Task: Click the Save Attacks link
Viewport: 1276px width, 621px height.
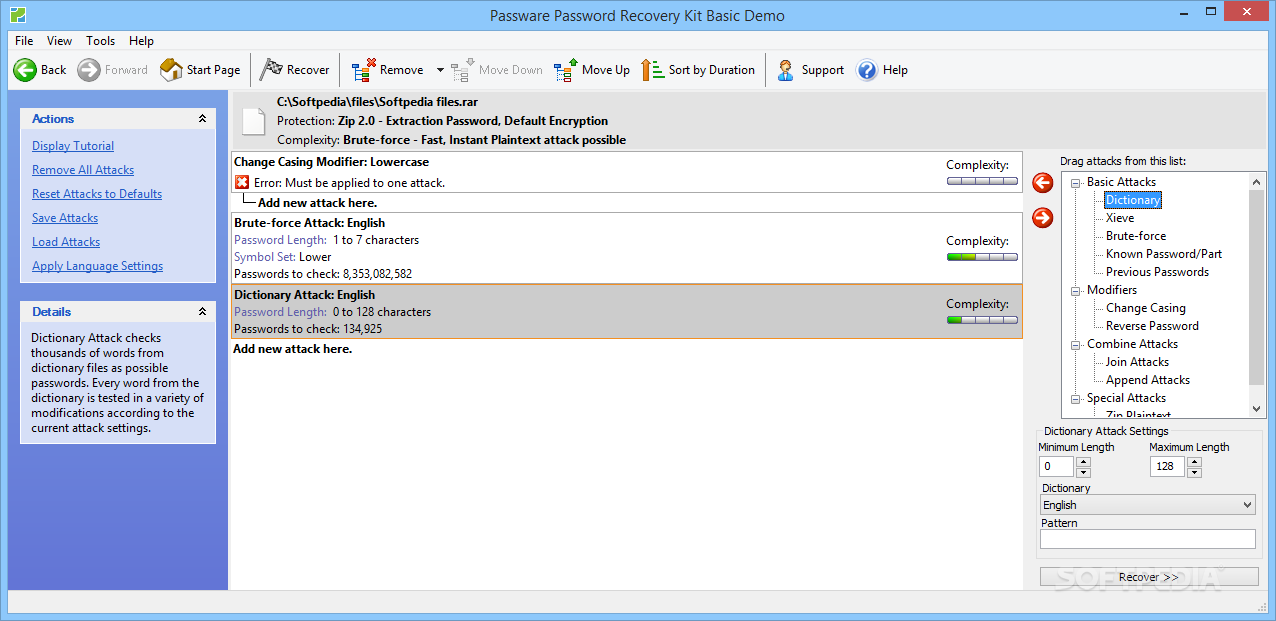Action: (x=65, y=218)
